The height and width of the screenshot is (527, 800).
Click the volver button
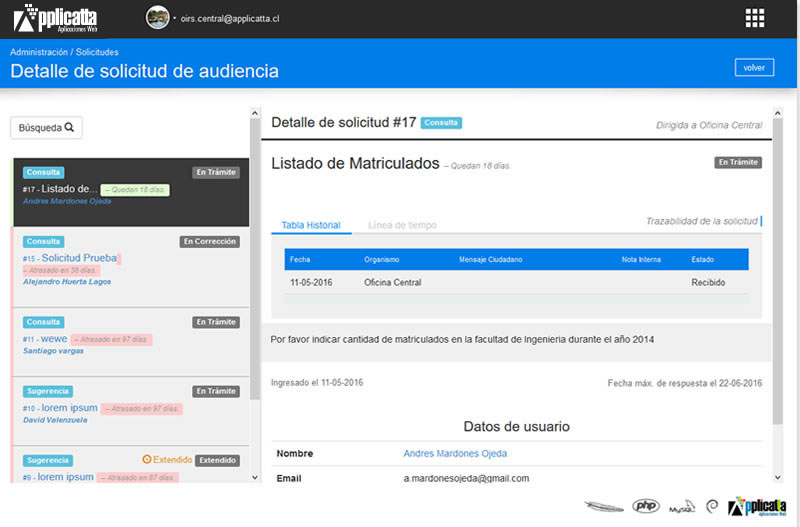pos(754,68)
